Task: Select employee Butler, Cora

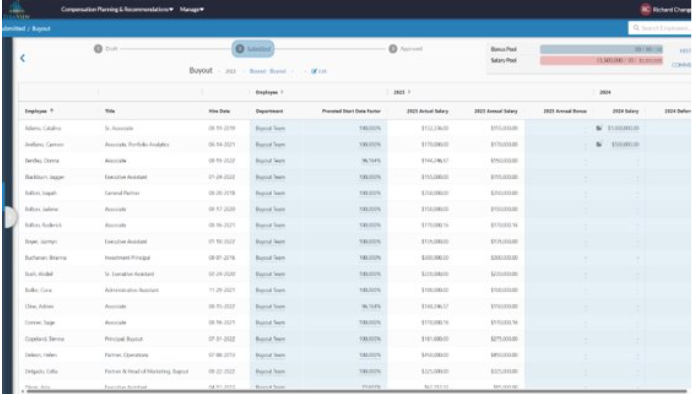Action: (38, 290)
